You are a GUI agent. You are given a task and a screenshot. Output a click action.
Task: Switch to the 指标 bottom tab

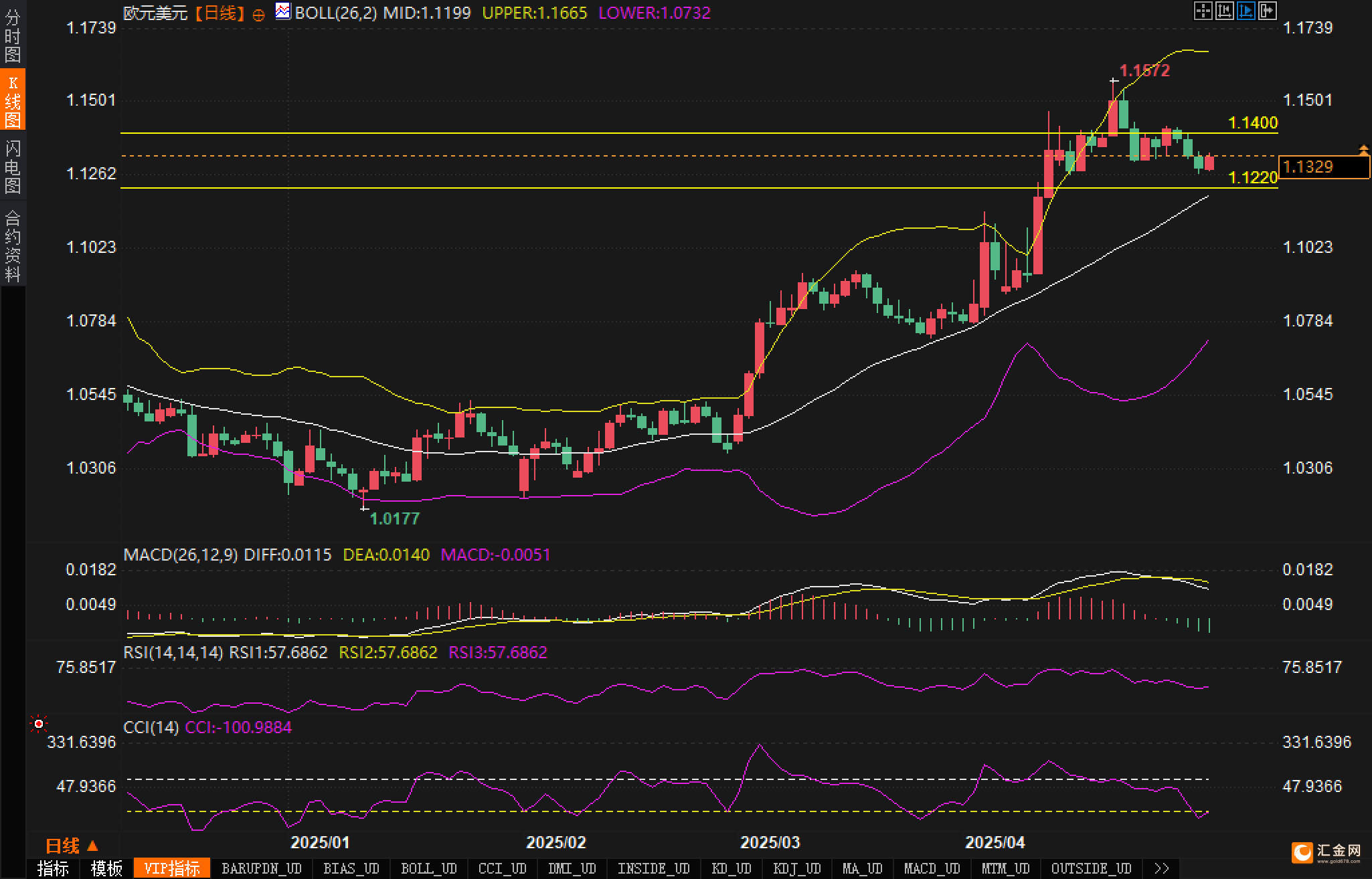(54, 868)
